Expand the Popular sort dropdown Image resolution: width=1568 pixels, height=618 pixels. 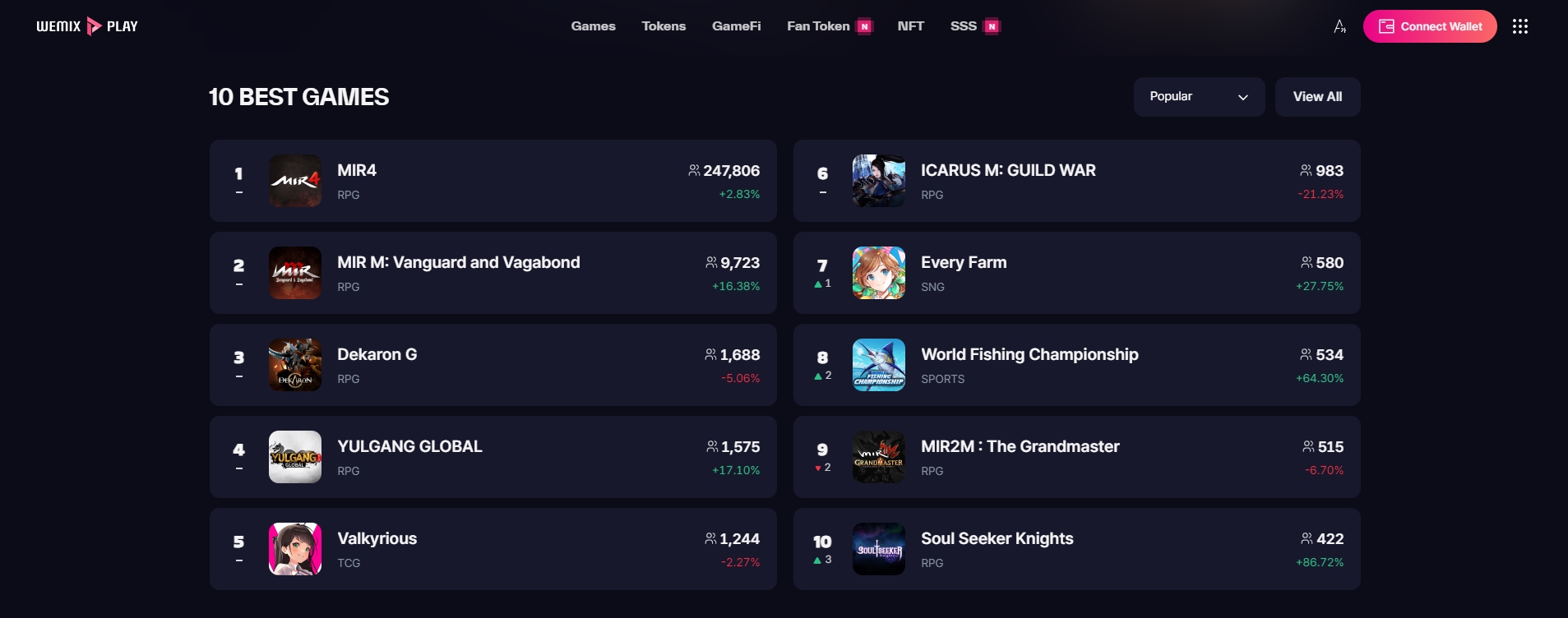pos(1198,97)
